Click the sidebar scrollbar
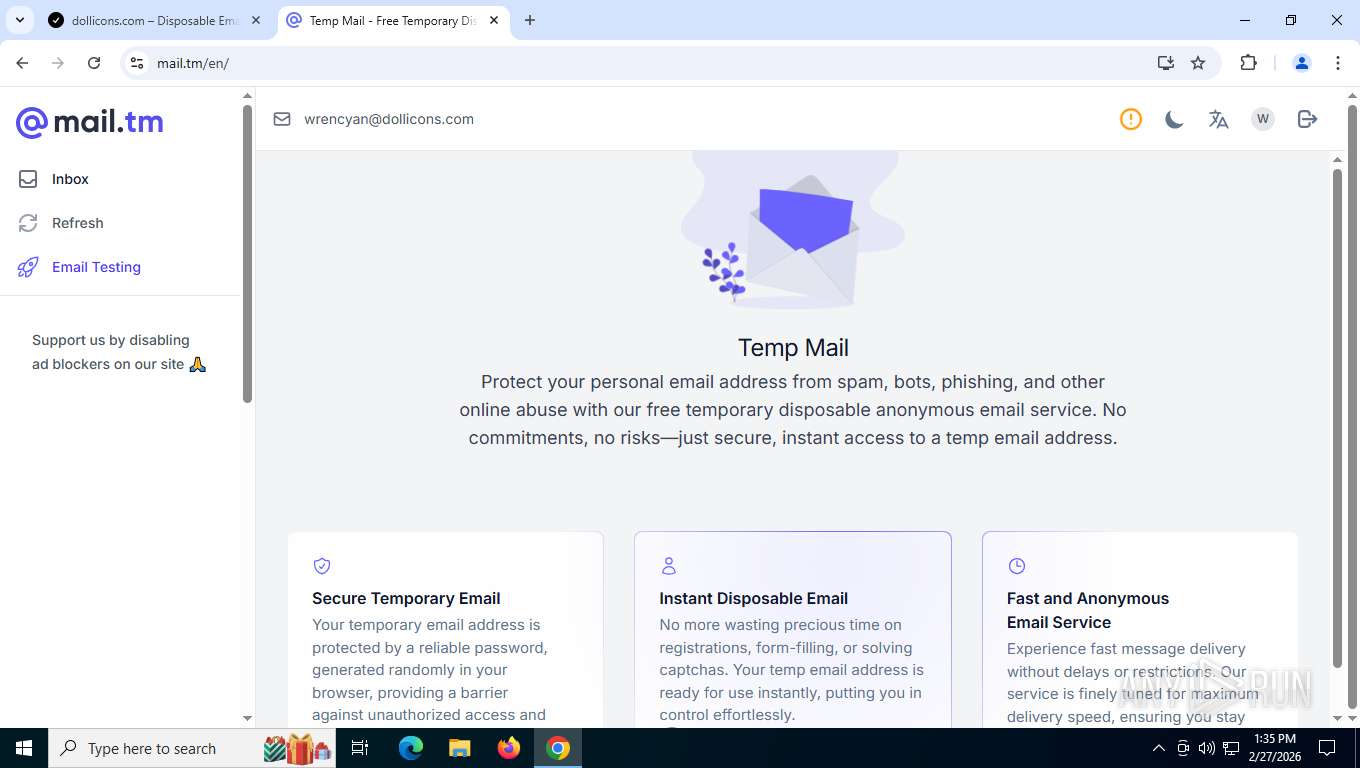The width and height of the screenshot is (1360, 768). [248, 253]
